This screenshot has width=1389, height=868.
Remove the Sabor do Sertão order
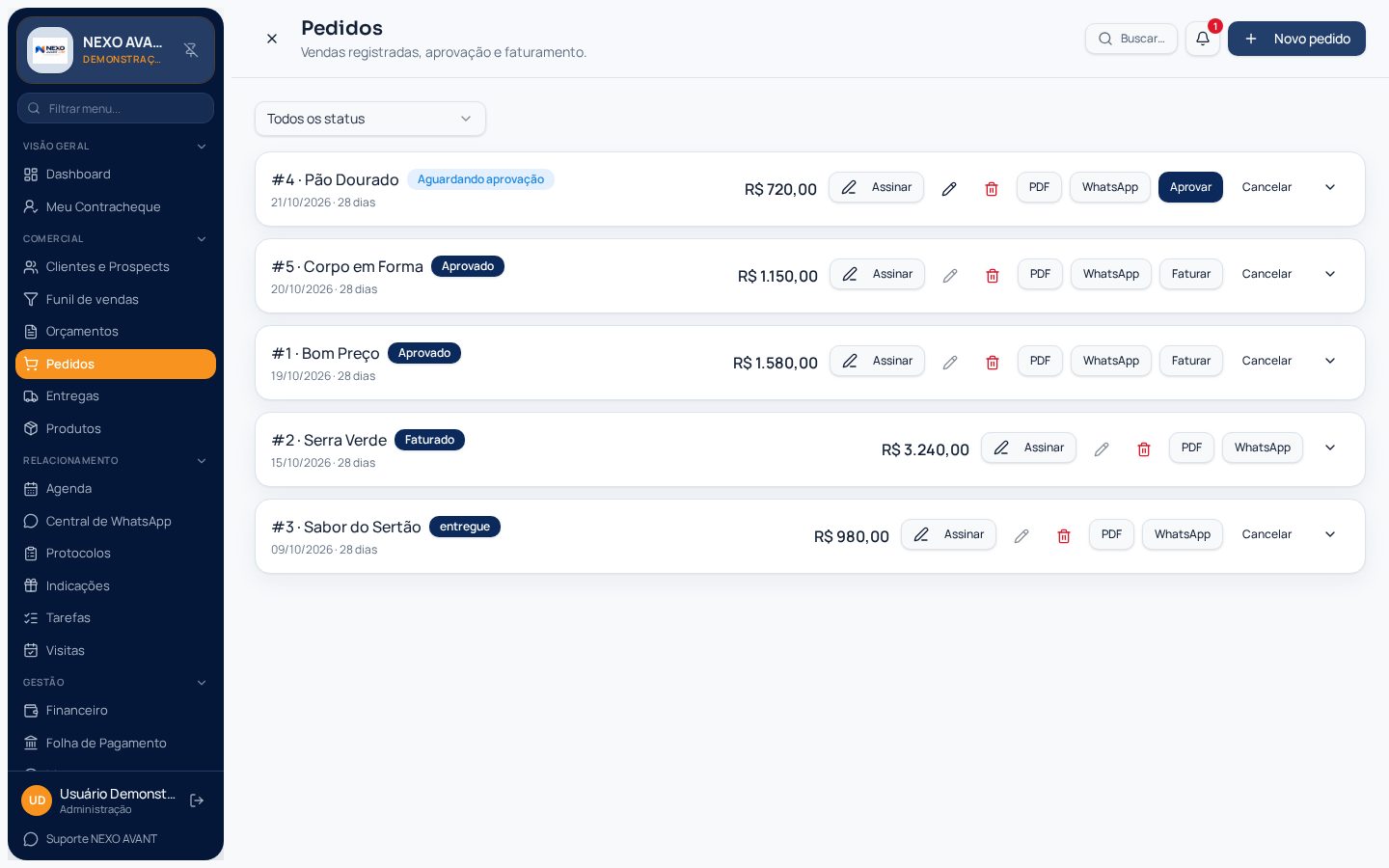[1064, 536]
